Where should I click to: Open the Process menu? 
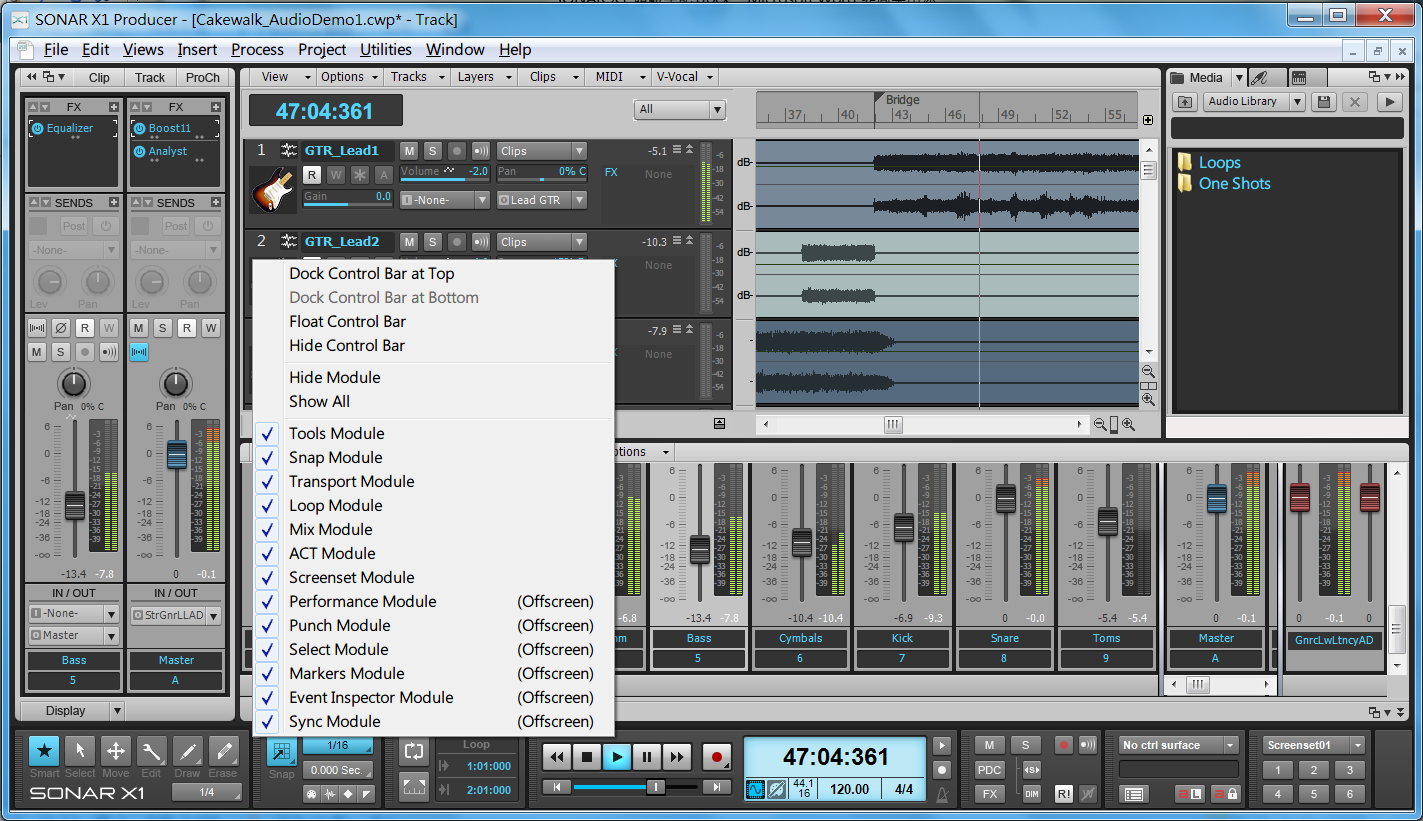click(x=257, y=50)
